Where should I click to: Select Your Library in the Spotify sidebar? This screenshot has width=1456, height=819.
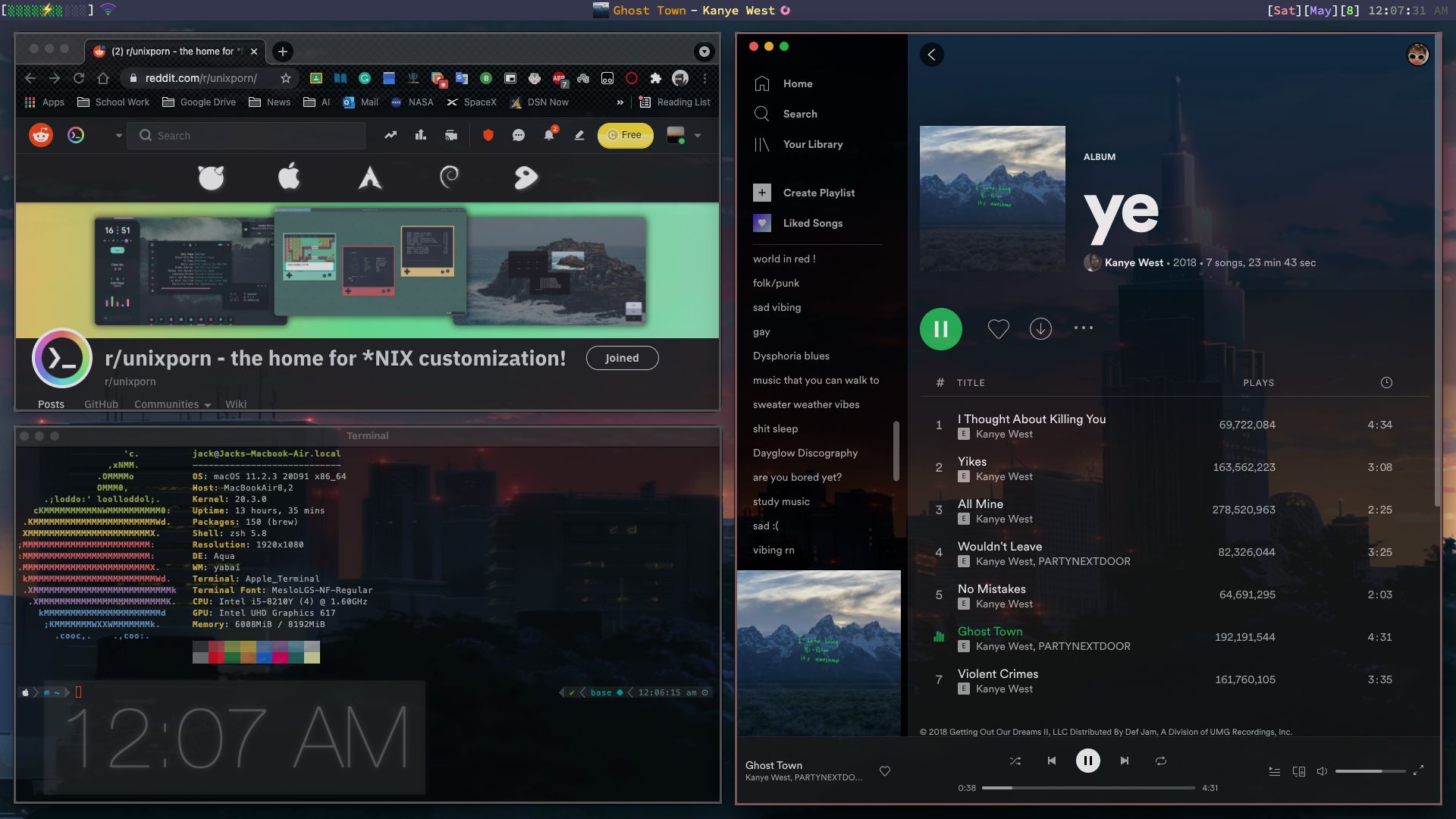(x=812, y=144)
